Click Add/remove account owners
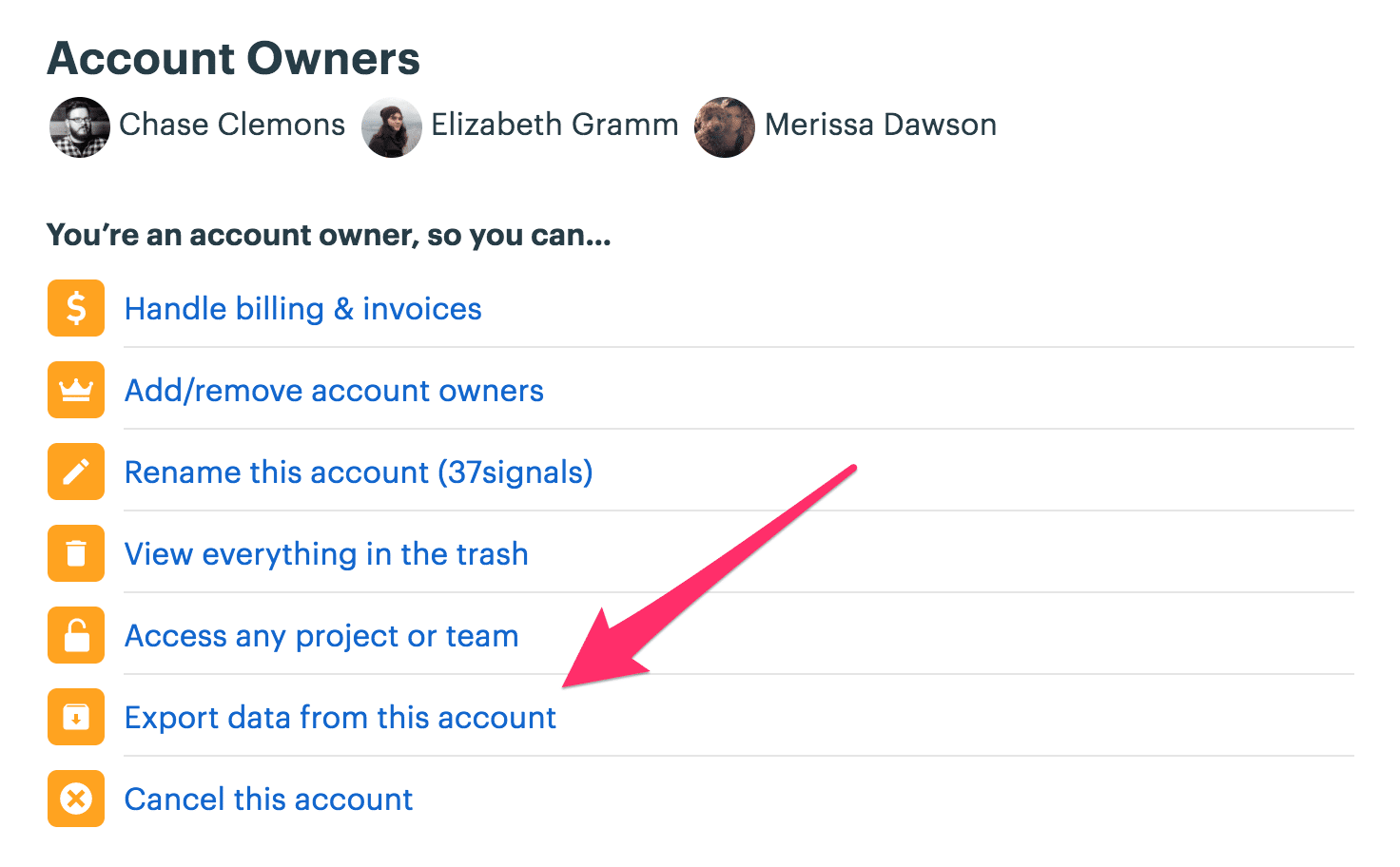Image resolution: width=1400 pixels, height=867 pixels. tap(334, 390)
